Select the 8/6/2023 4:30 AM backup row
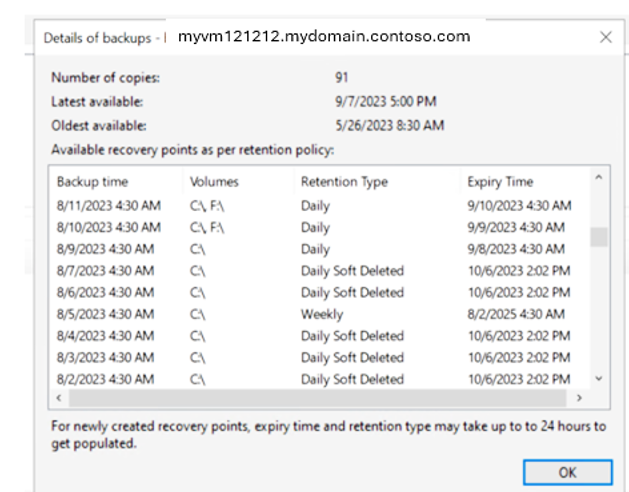The width and height of the screenshot is (629, 492). [106, 293]
